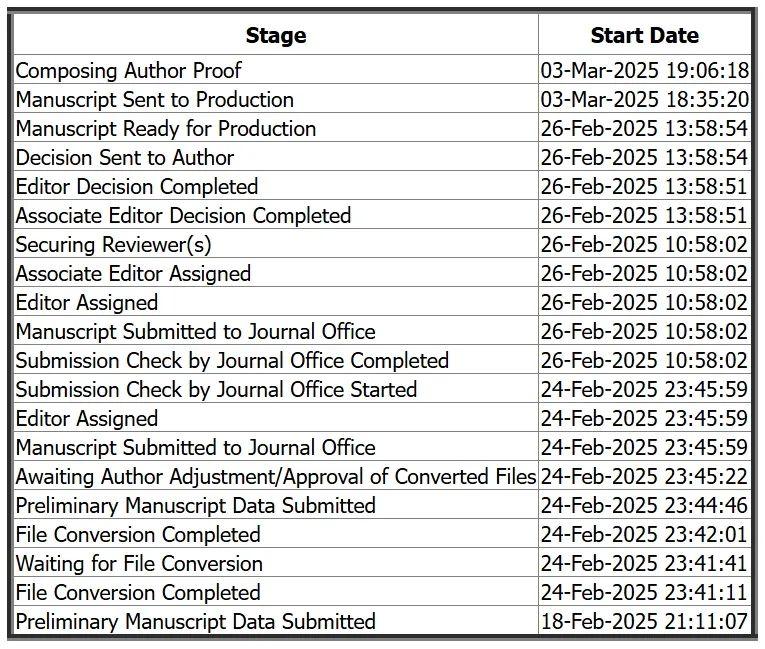765x649 pixels.
Task: Click Associate Editor Decision Completed row
Action: (x=183, y=215)
